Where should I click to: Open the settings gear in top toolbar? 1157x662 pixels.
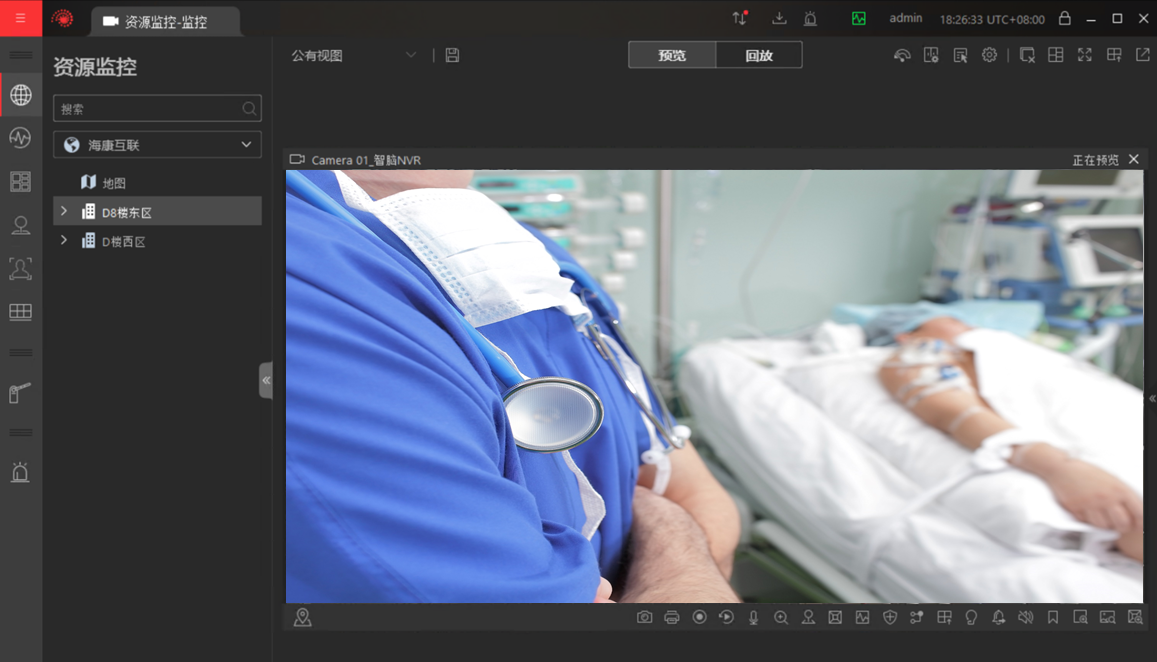(989, 55)
